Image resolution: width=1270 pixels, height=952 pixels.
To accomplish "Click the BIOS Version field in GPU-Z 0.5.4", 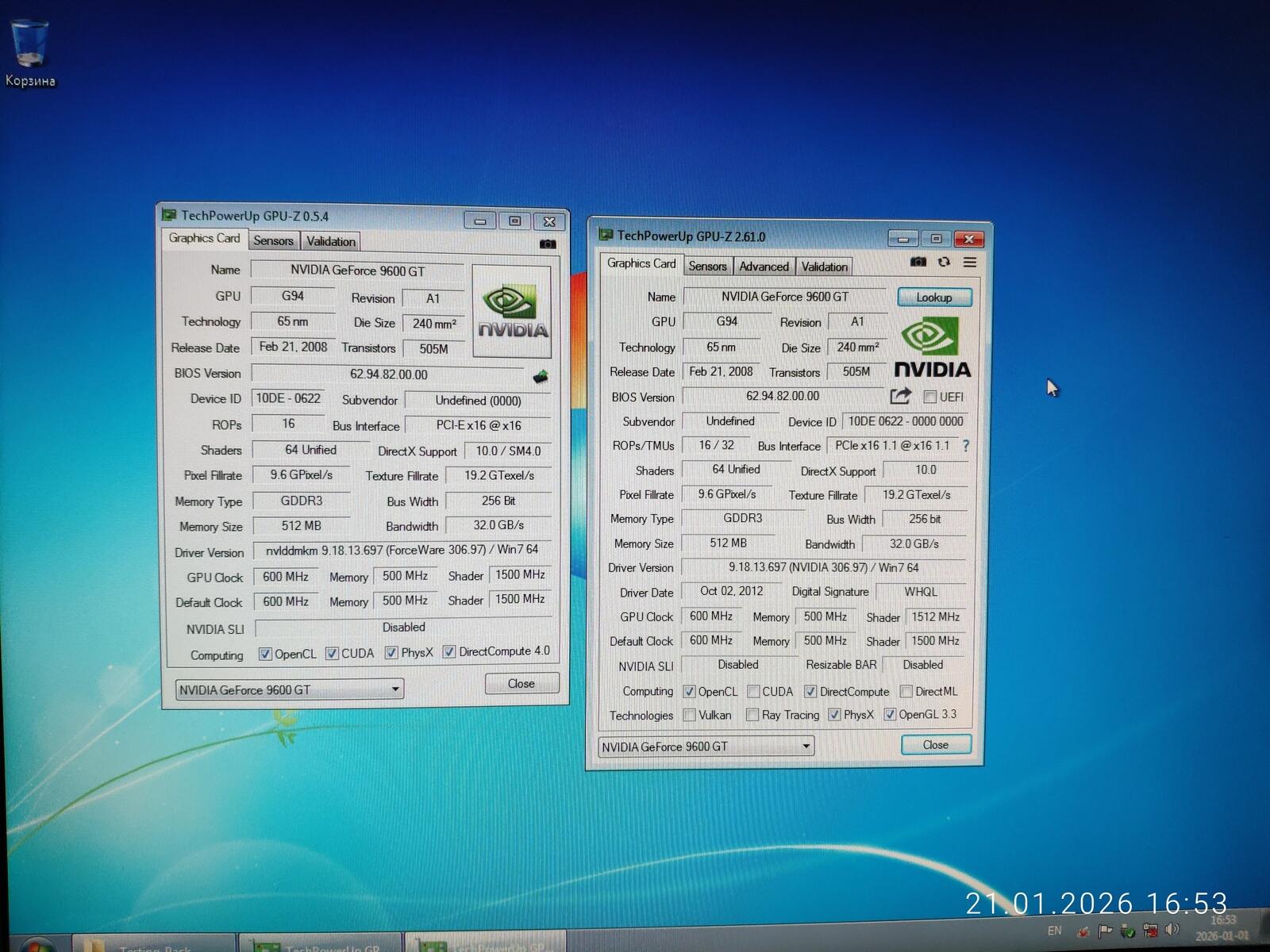I will (388, 374).
